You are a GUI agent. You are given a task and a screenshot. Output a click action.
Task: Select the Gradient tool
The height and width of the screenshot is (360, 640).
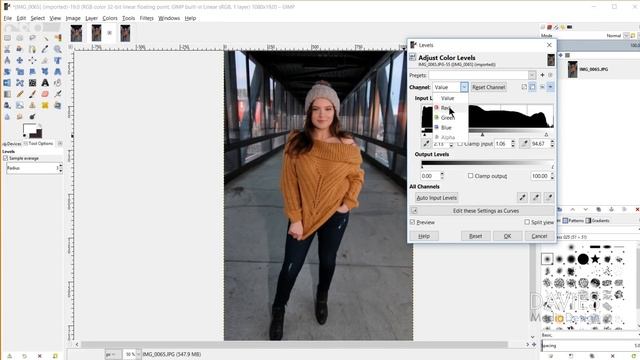7,94
